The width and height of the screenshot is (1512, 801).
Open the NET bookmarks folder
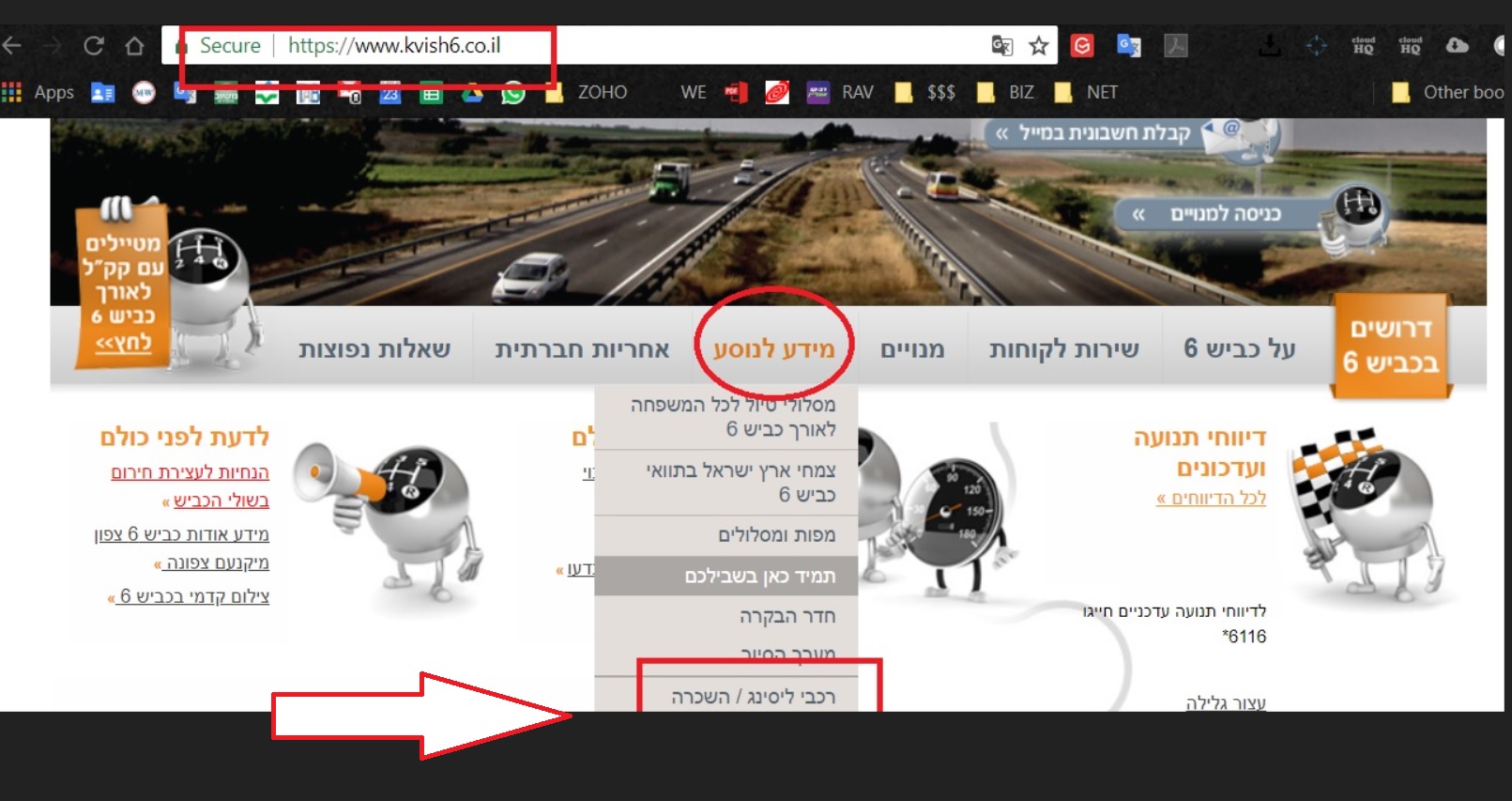tap(1086, 92)
